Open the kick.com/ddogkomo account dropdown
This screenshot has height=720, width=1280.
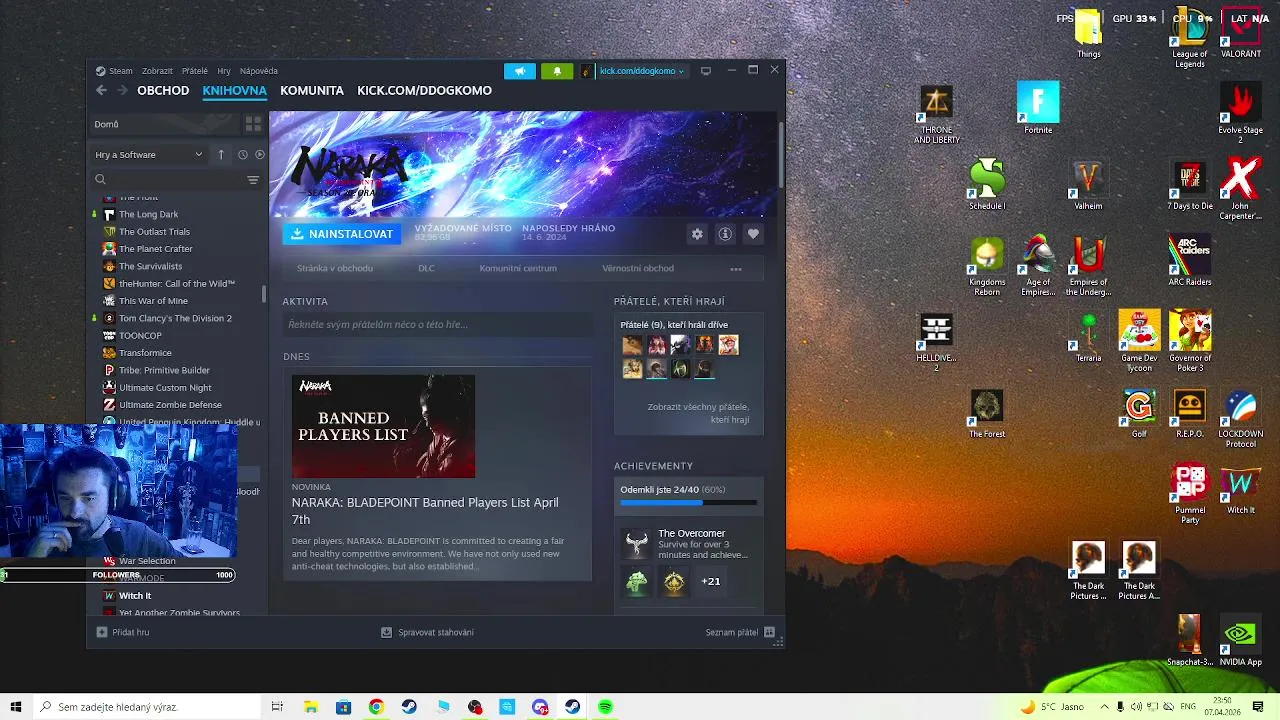click(641, 71)
